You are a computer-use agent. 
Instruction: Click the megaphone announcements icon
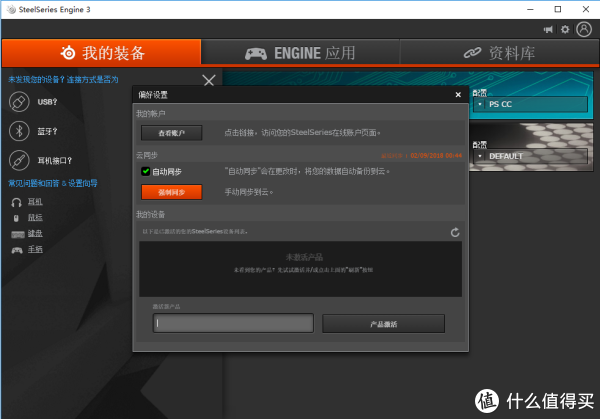click(549, 29)
